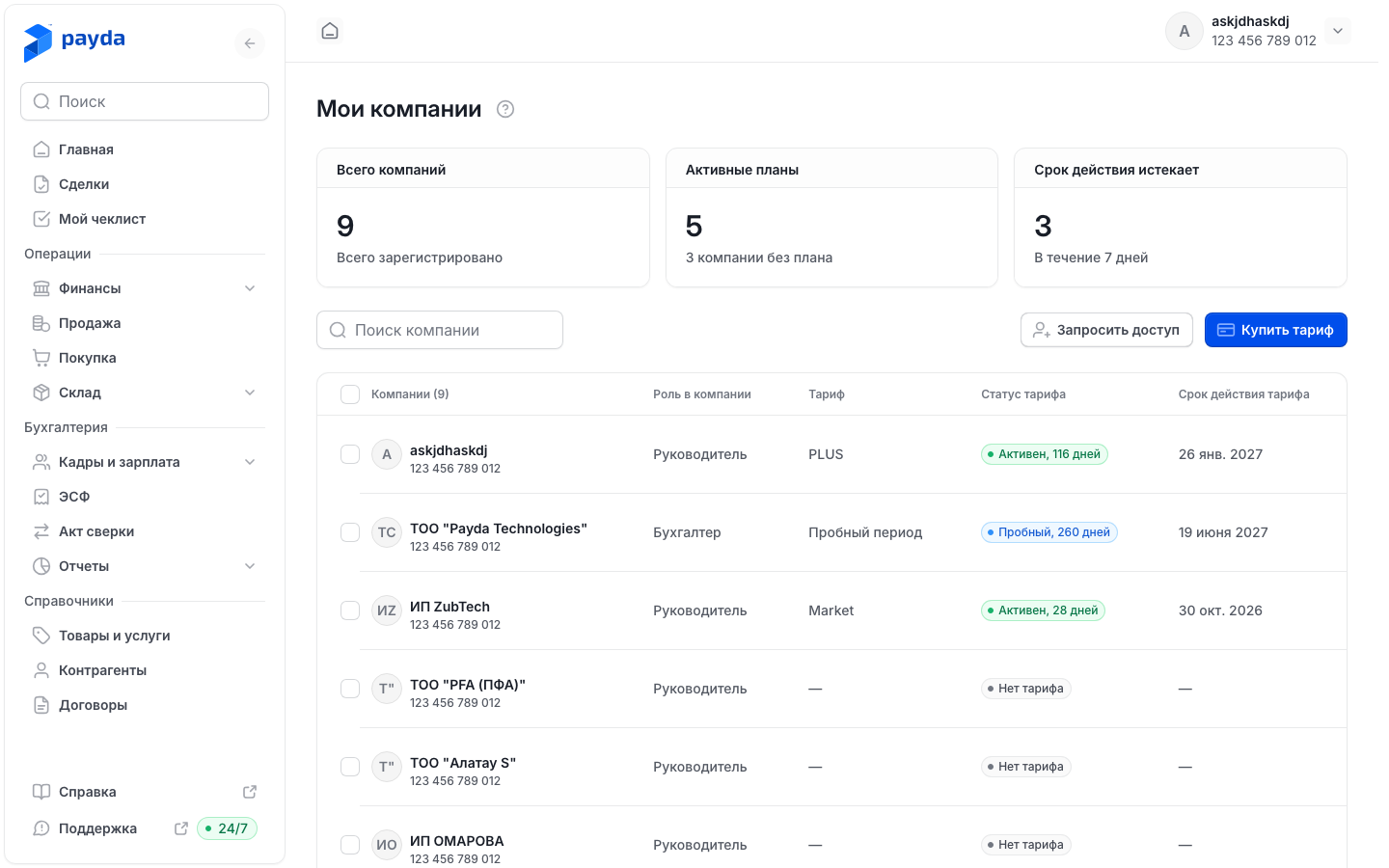
Task: Check the ТОО "Алатау S" row checkbox
Action: pyautogui.click(x=350, y=767)
